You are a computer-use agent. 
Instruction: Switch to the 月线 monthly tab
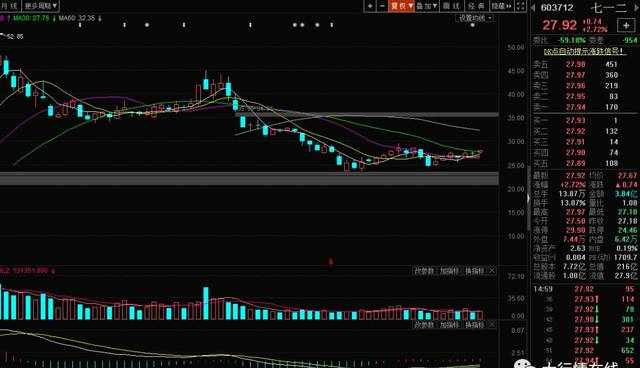pyautogui.click(x=9, y=6)
